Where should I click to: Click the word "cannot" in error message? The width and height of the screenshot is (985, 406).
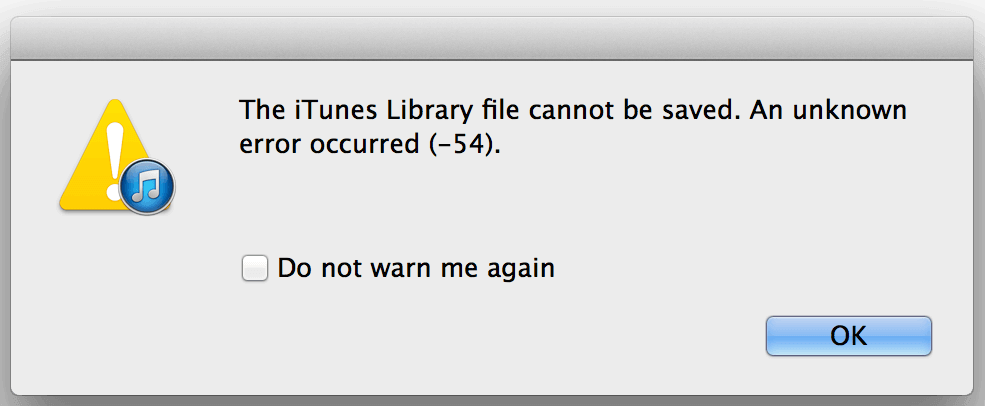pyautogui.click(x=528, y=109)
